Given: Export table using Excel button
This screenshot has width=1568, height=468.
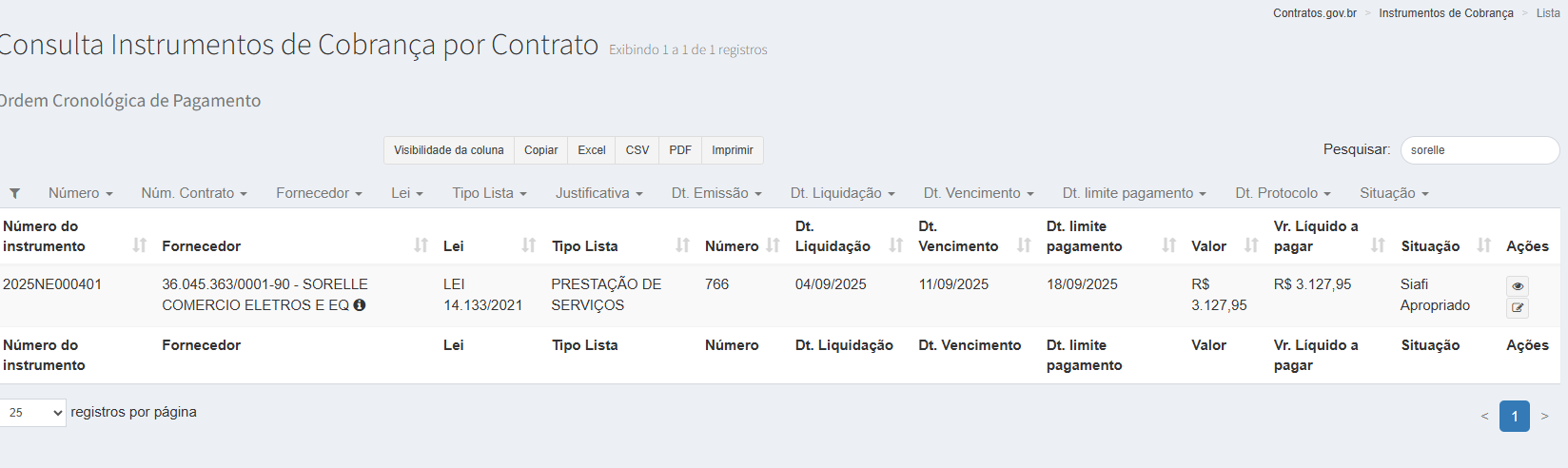Looking at the screenshot, I should (x=591, y=150).
